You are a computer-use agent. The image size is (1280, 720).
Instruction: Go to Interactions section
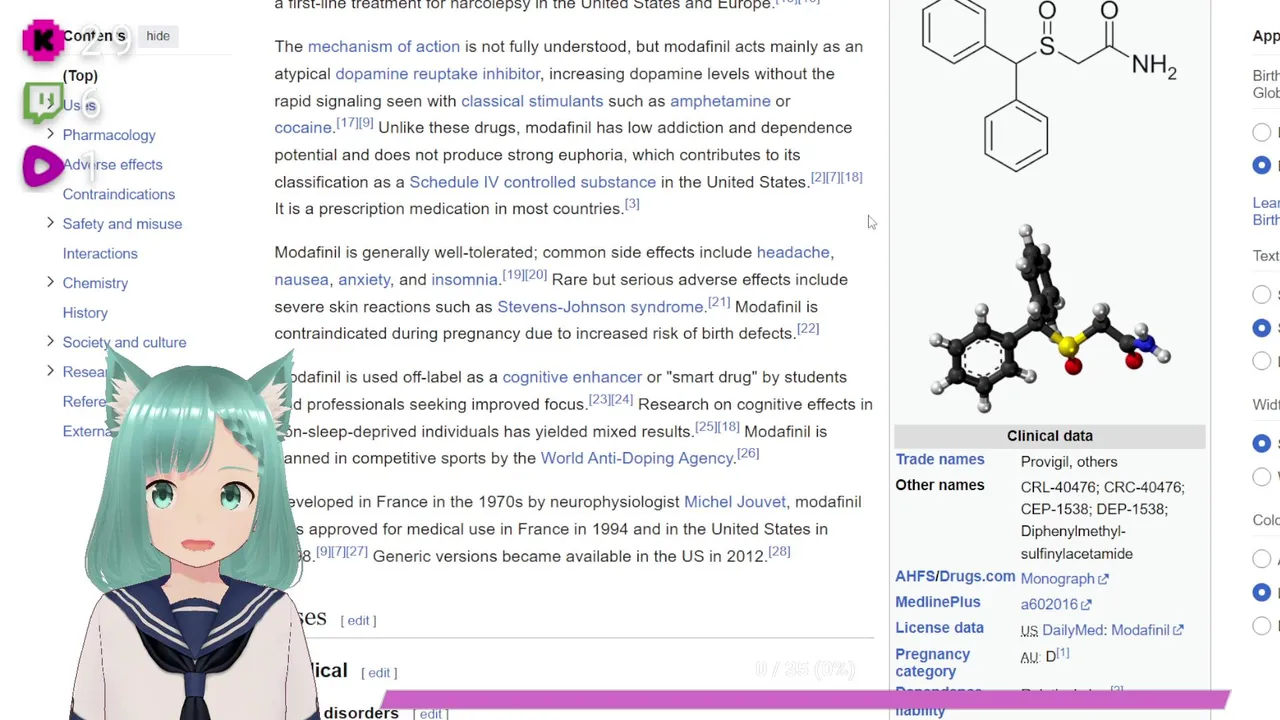click(x=100, y=254)
